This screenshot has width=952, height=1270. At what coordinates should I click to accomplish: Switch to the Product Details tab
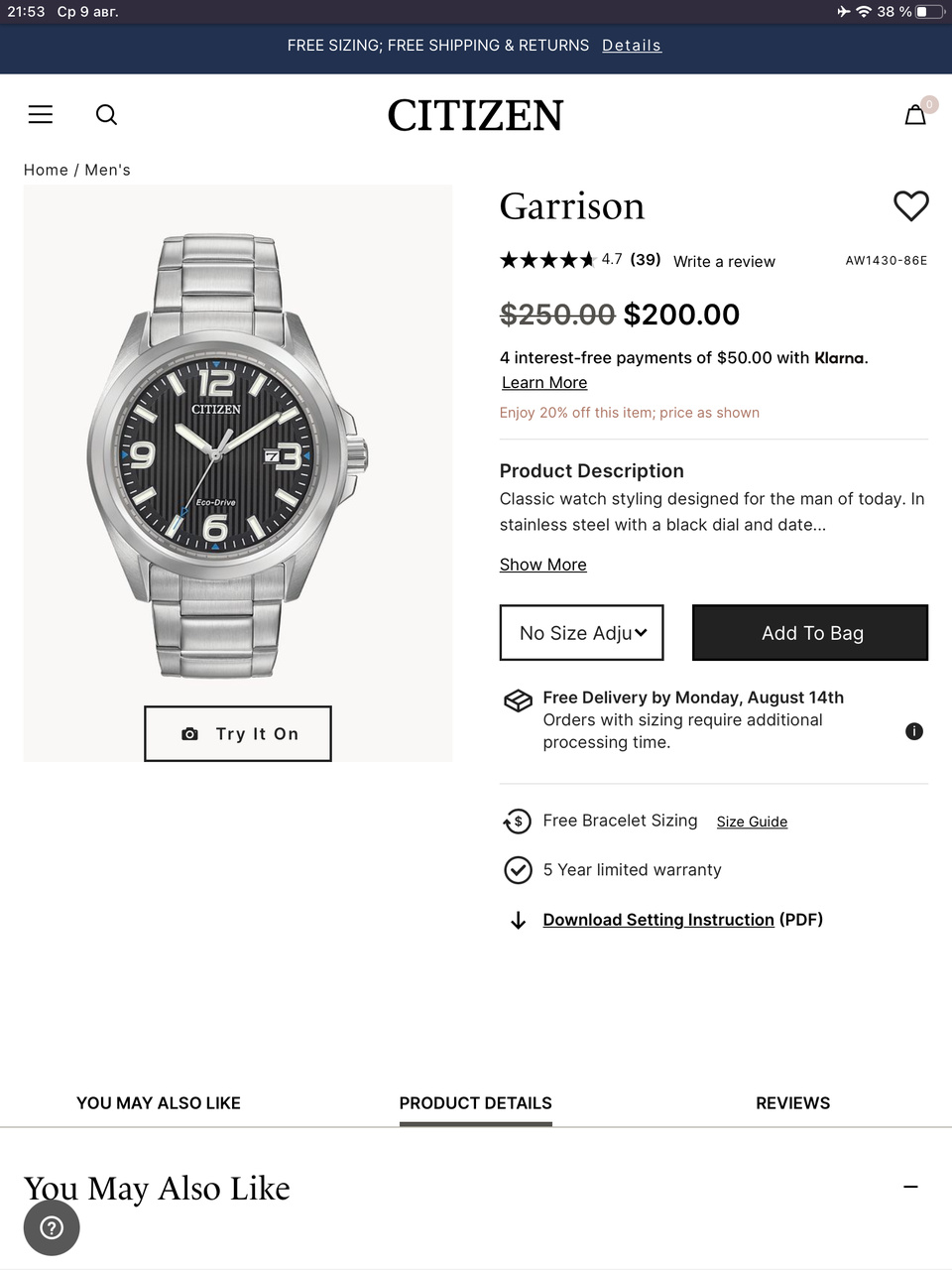pos(475,1103)
